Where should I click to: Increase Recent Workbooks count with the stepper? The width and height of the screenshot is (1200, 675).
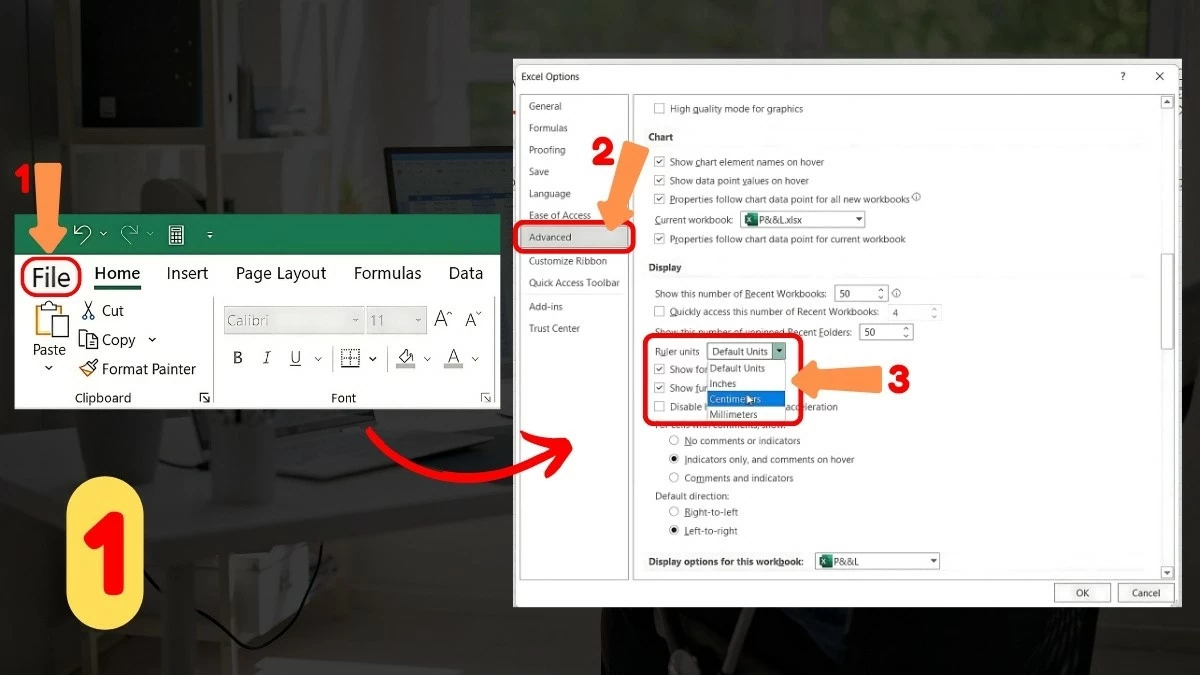pos(879,288)
